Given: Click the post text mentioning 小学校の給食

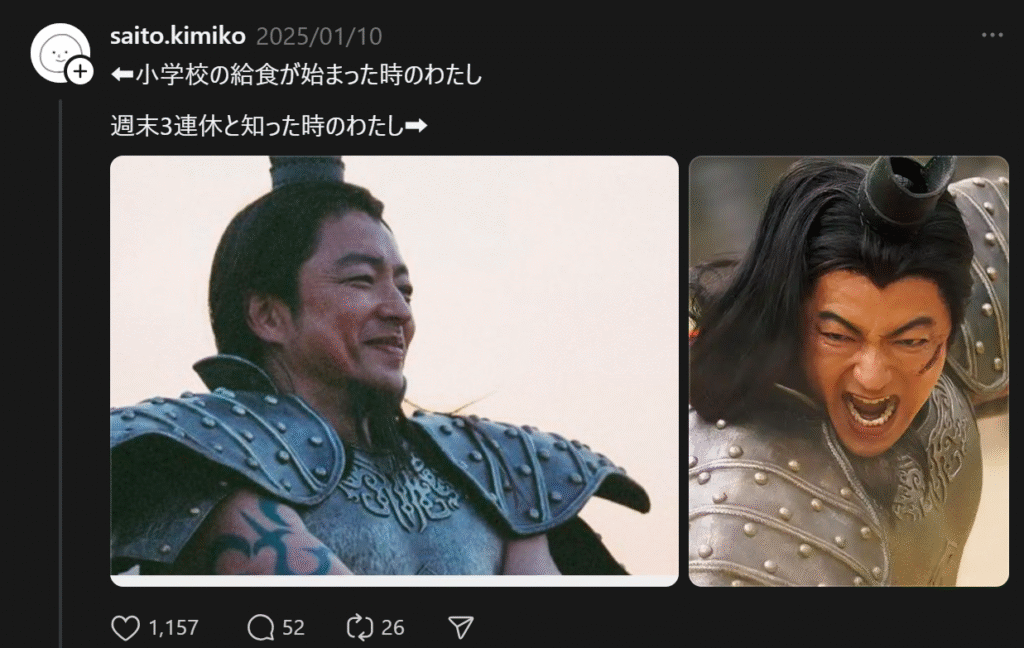Looking at the screenshot, I should tap(296, 74).
